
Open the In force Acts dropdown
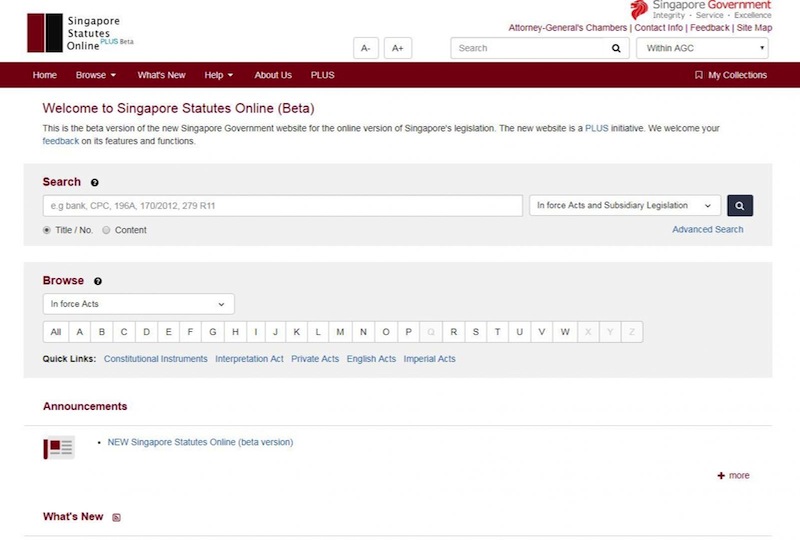tap(138, 304)
